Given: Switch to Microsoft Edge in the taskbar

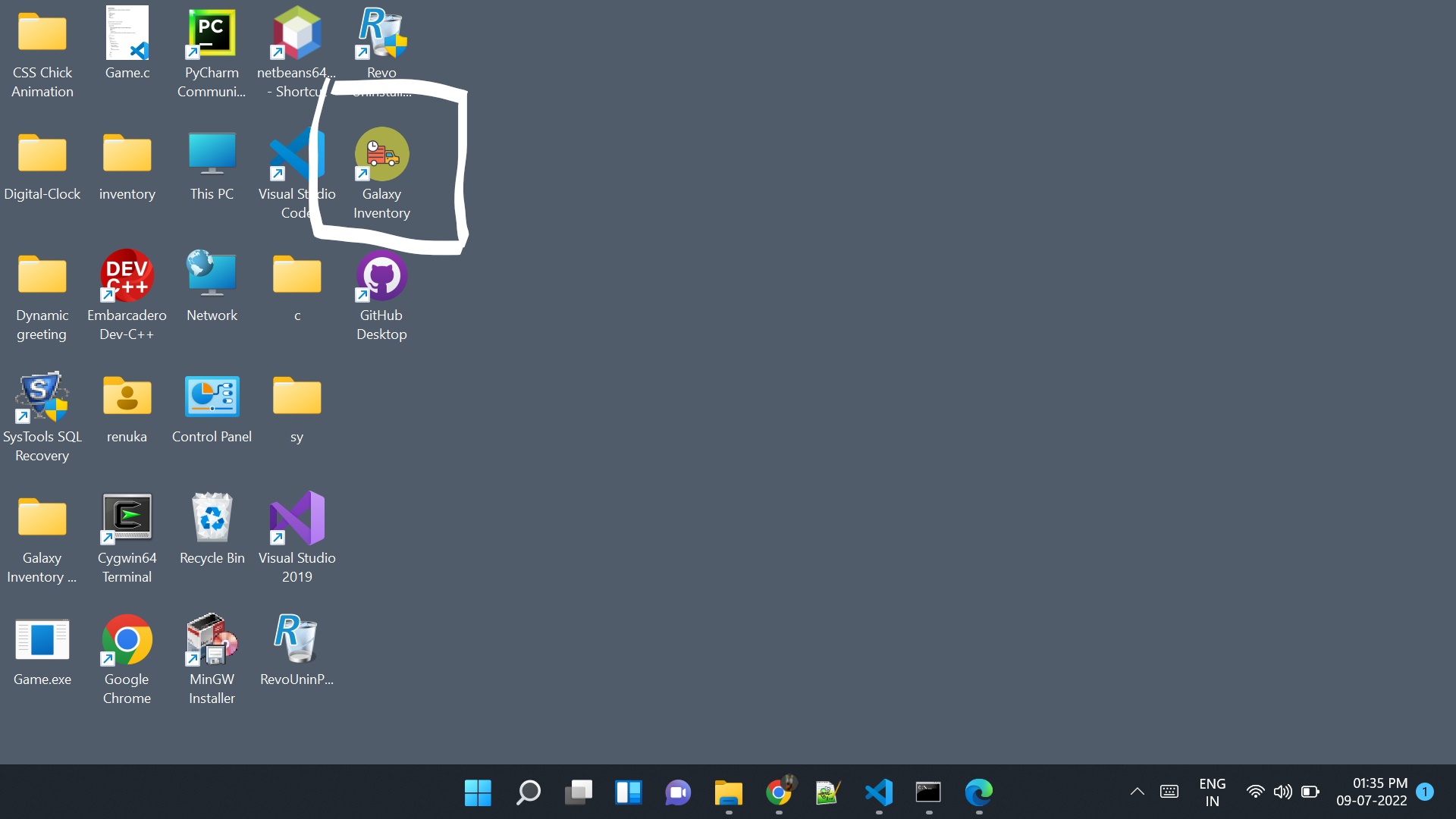Looking at the screenshot, I should tap(979, 792).
